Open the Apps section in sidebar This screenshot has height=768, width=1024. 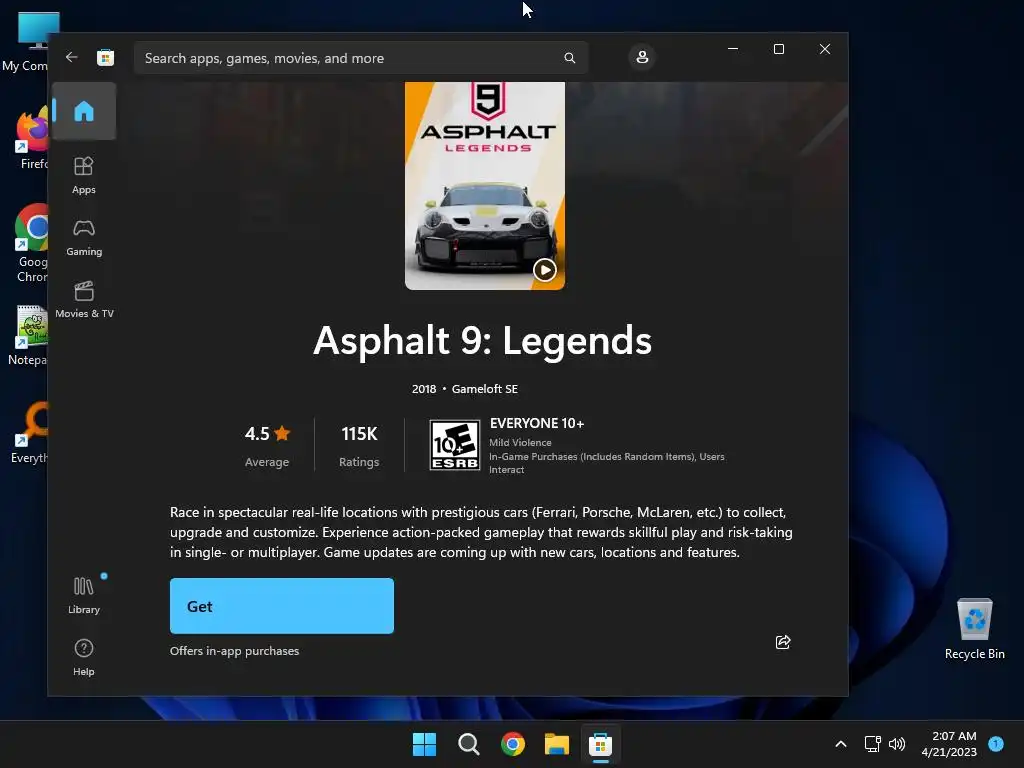pos(84,175)
